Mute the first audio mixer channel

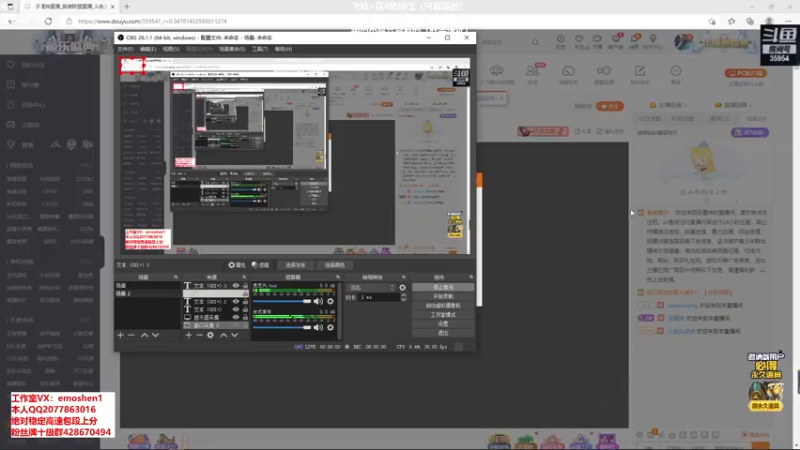pyautogui.click(x=318, y=302)
